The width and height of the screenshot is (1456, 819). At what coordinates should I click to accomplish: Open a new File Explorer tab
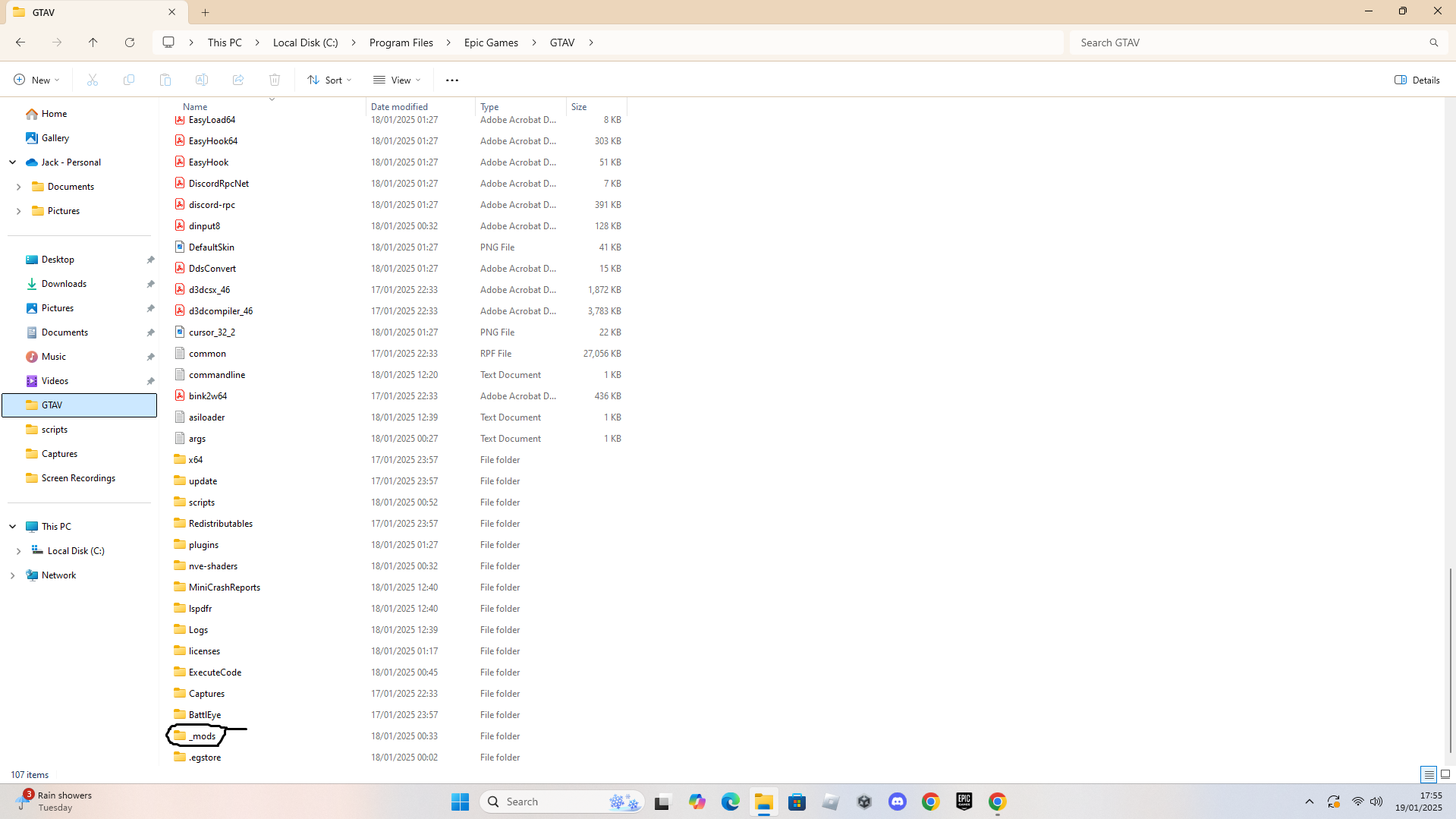[x=206, y=12]
